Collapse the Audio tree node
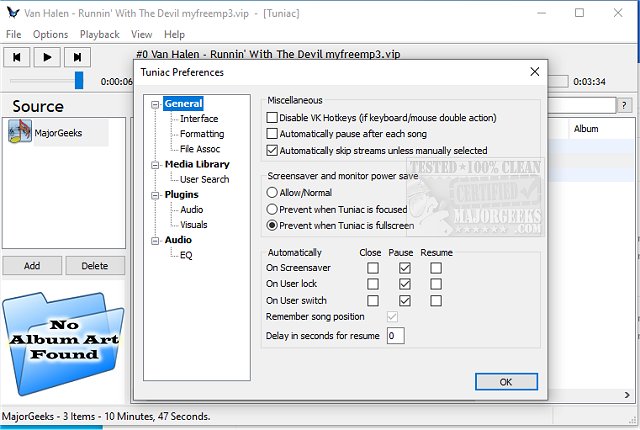Viewport: 640px width, 430px height. pyautogui.click(x=155, y=241)
